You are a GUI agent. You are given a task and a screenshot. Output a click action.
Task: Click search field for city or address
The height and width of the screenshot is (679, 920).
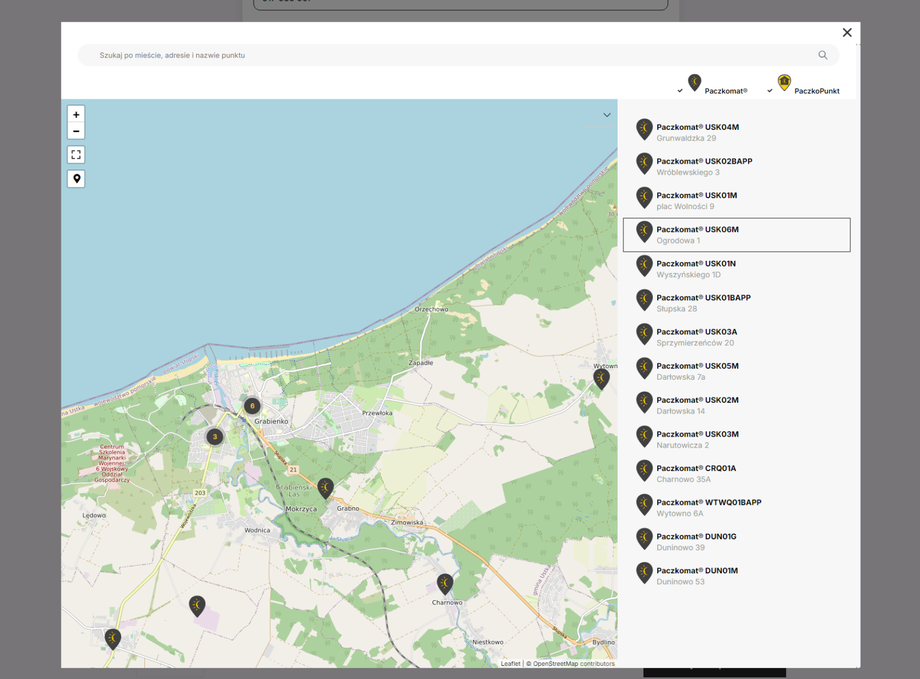pyautogui.click(x=458, y=55)
